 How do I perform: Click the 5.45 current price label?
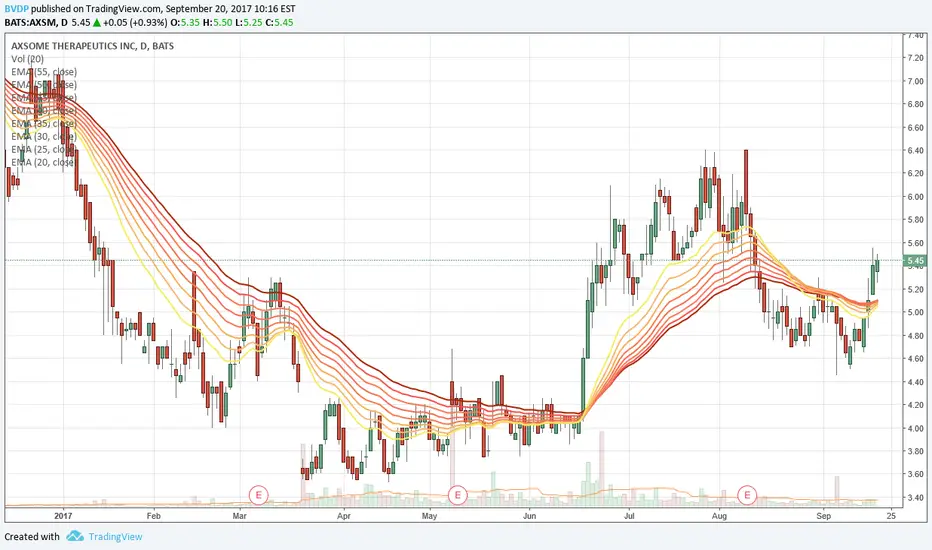(x=915, y=260)
